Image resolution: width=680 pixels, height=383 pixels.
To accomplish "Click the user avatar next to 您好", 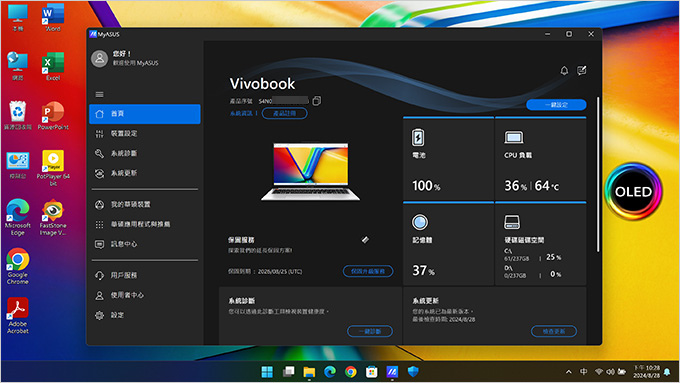I will (99, 58).
